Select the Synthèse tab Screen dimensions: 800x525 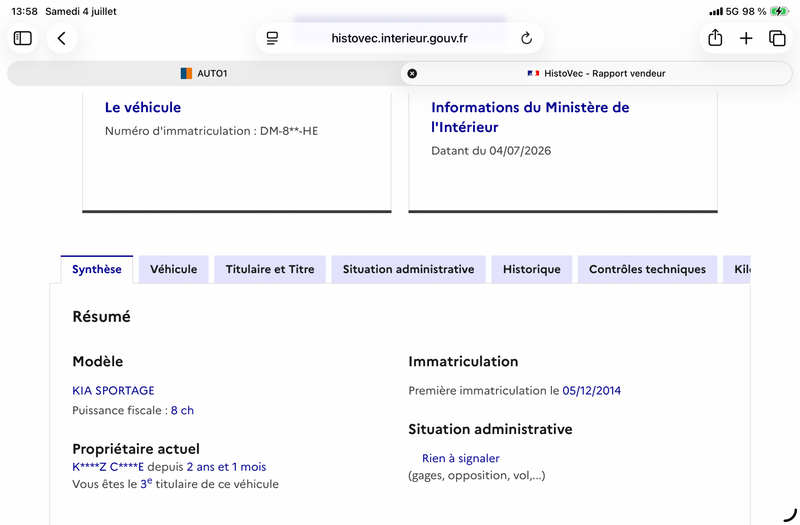97,269
